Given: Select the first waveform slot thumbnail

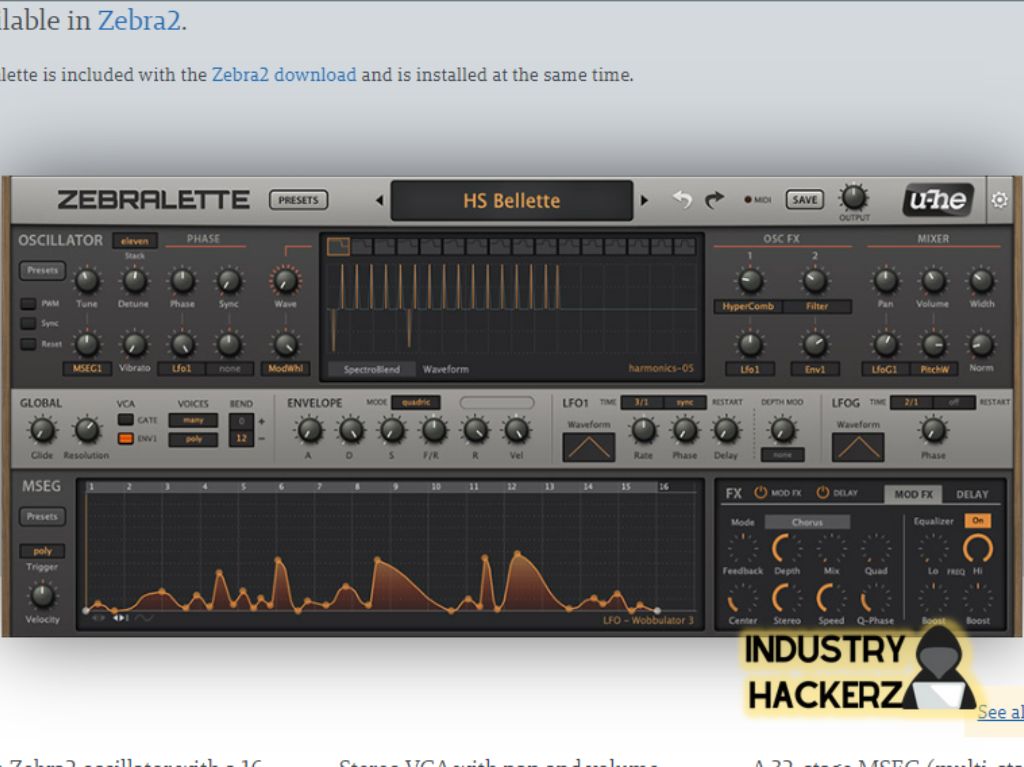Looking at the screenshot, I should point(338,246).
